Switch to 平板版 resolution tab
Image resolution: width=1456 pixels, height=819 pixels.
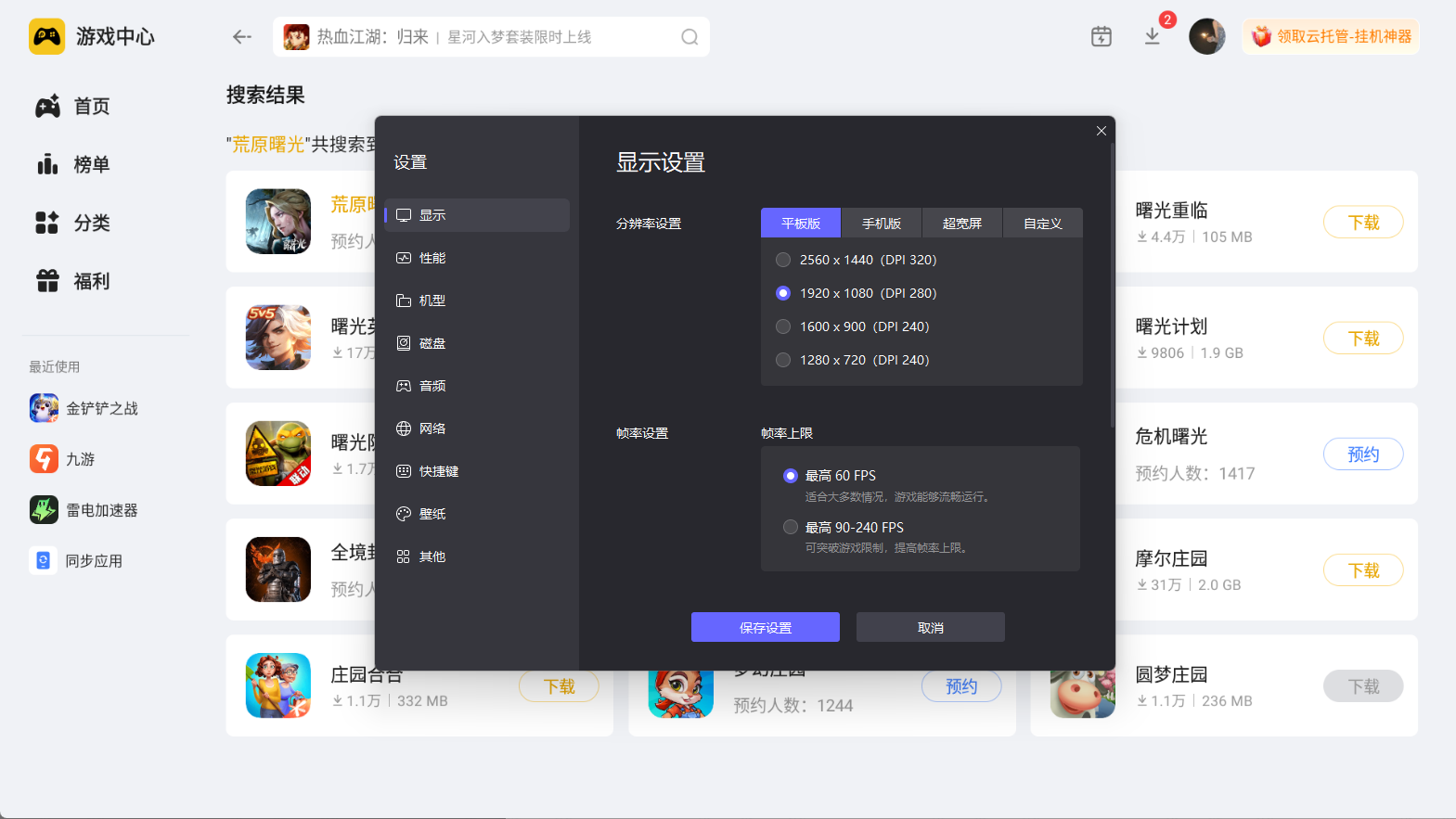coord(801,224)
